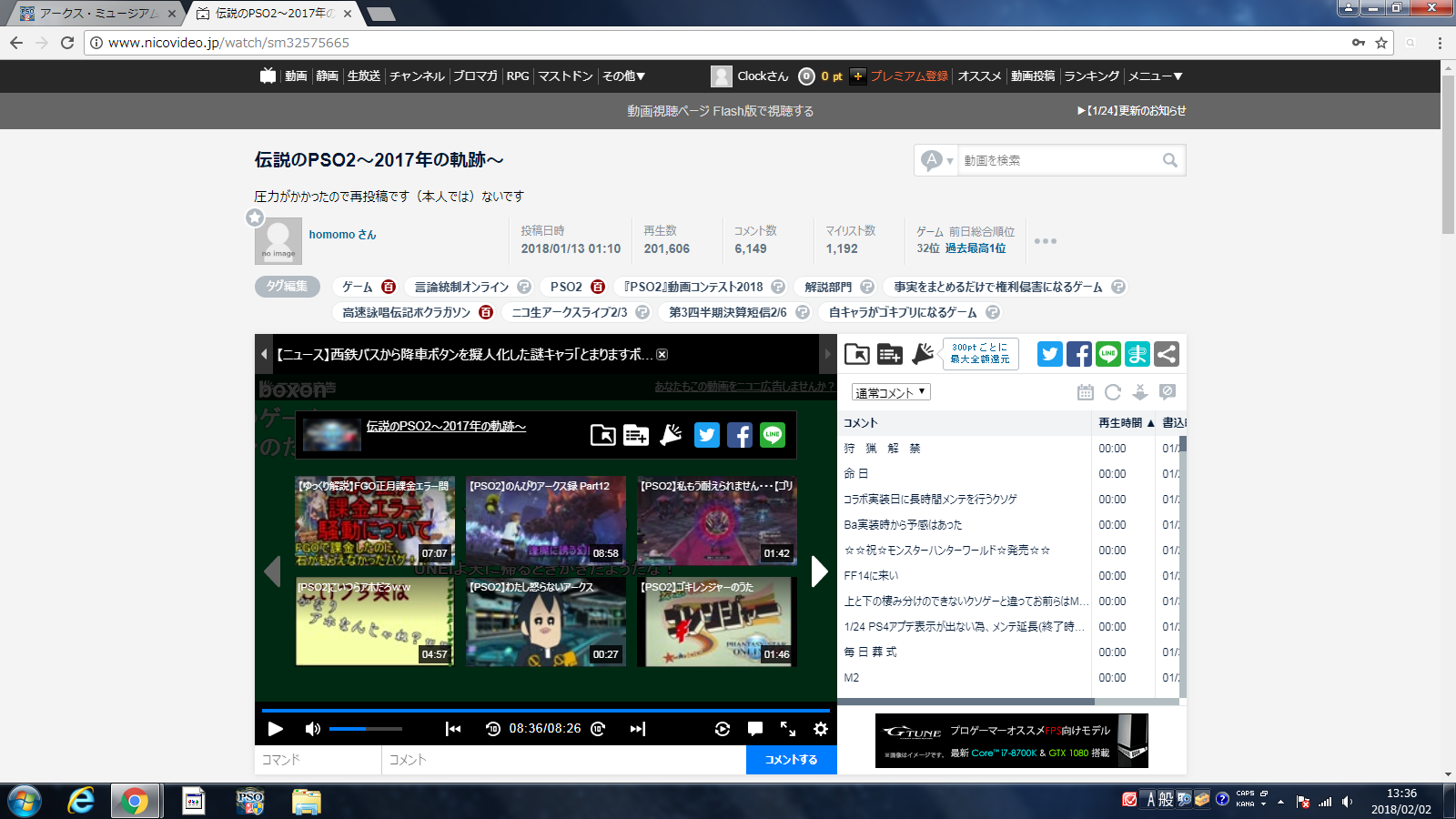Screen dimensions: 1456x819
Task: Toggle comment auto-scroll icon
Action: click(1140, 392)
